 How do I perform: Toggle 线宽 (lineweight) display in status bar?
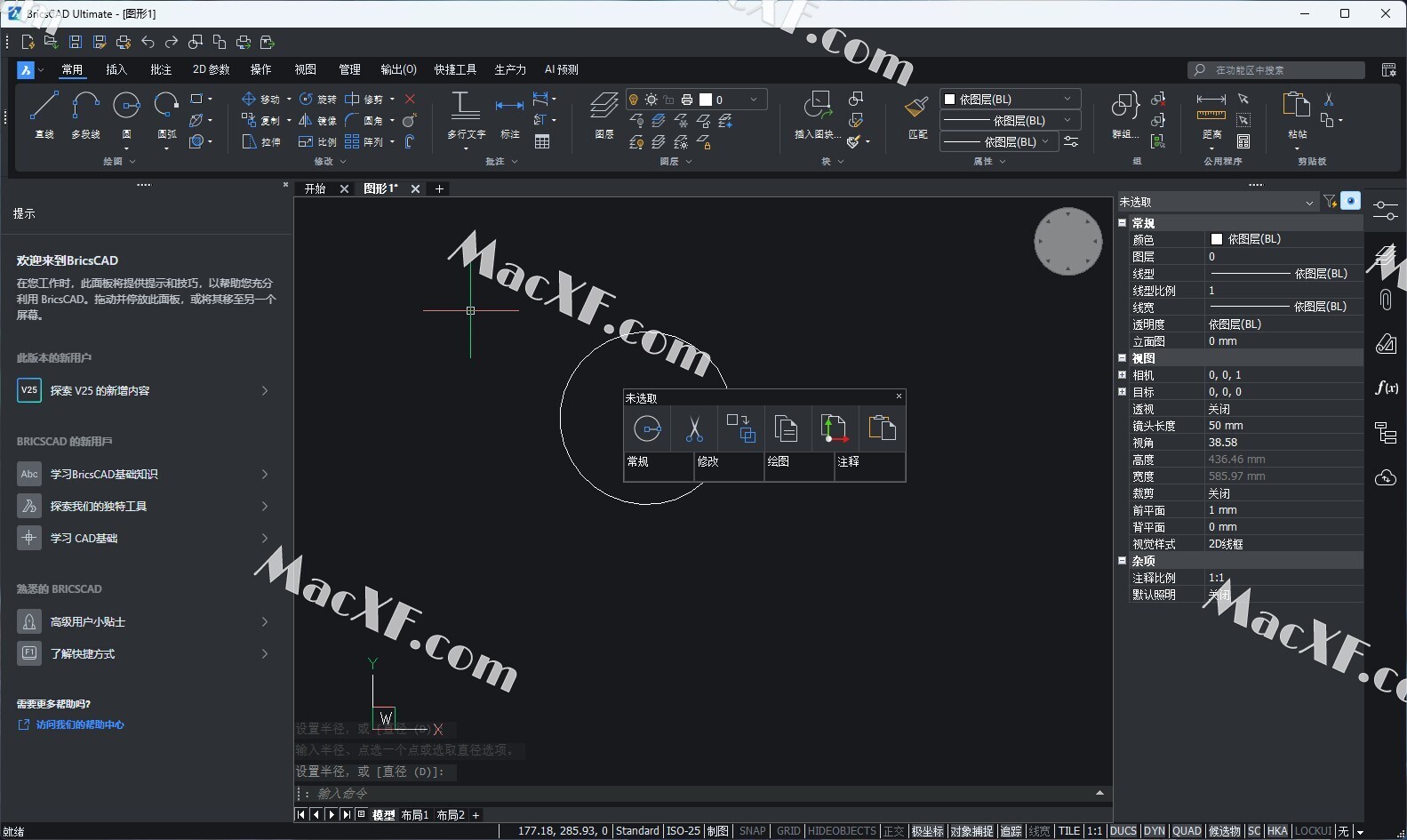[x=1039, y=831]
